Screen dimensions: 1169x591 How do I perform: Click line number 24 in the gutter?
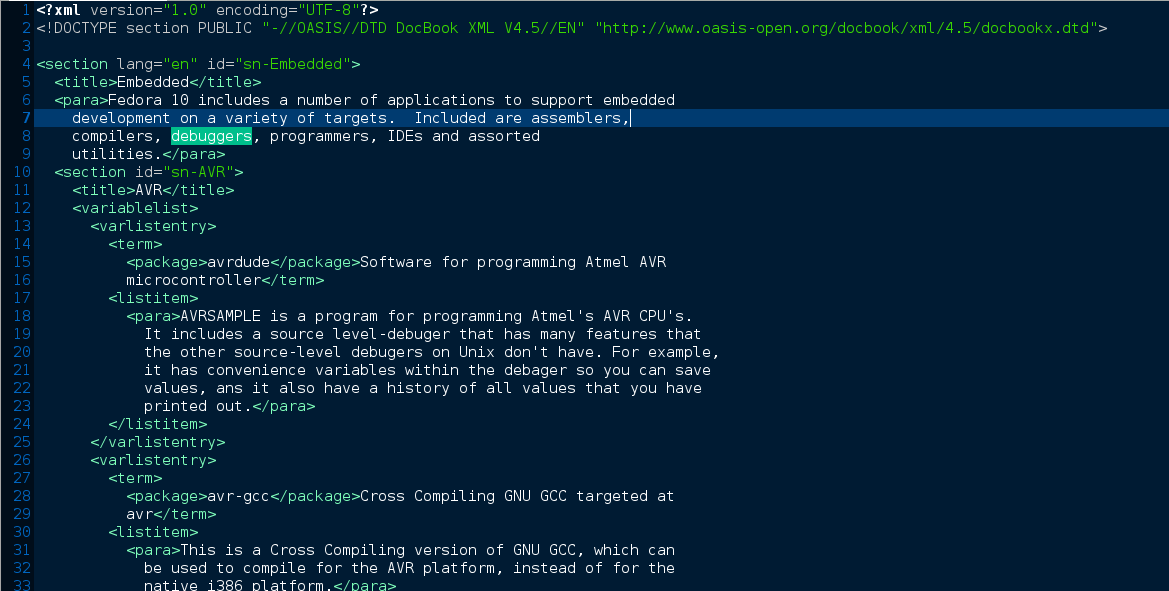click(23, 424)
